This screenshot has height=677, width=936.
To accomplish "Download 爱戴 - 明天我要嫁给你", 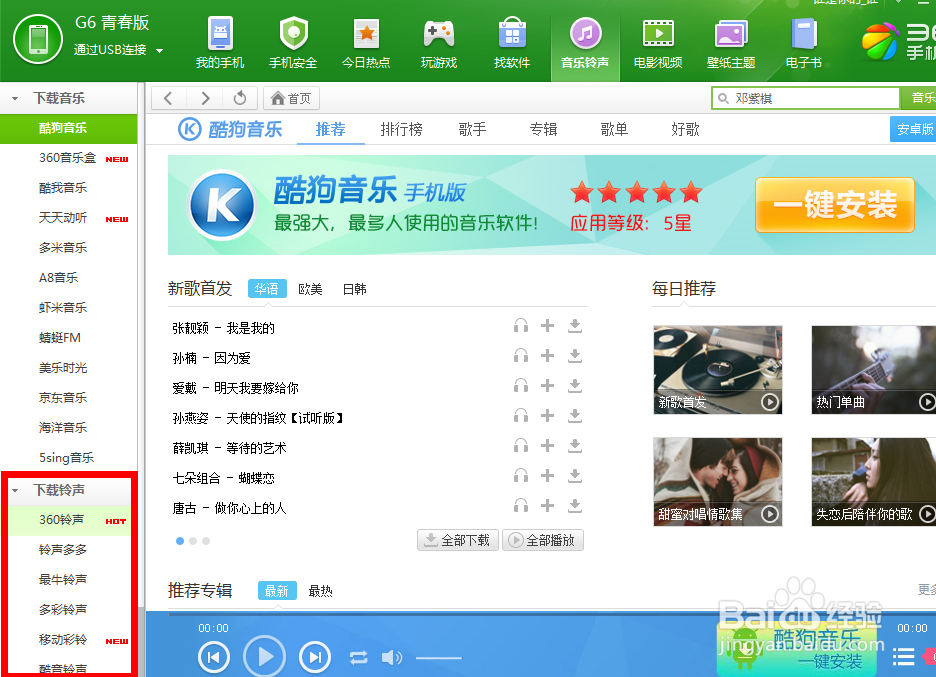I will point(575,386).
